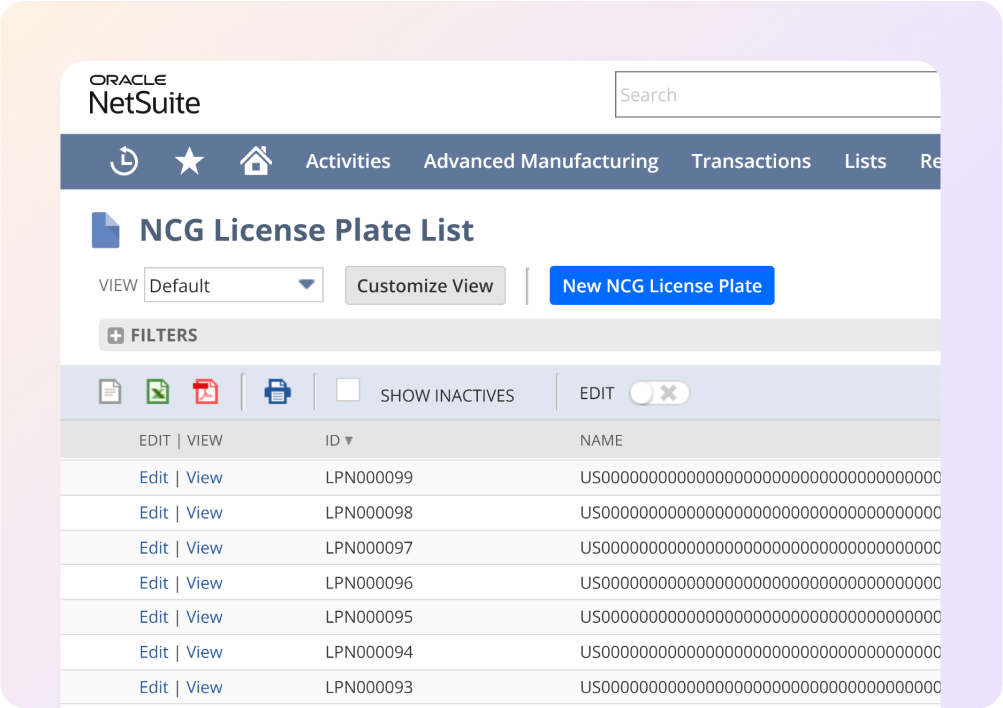Click Customize View button
Image resolution: width=1003 pixels, height=708 pixels.
coord(425,285)
